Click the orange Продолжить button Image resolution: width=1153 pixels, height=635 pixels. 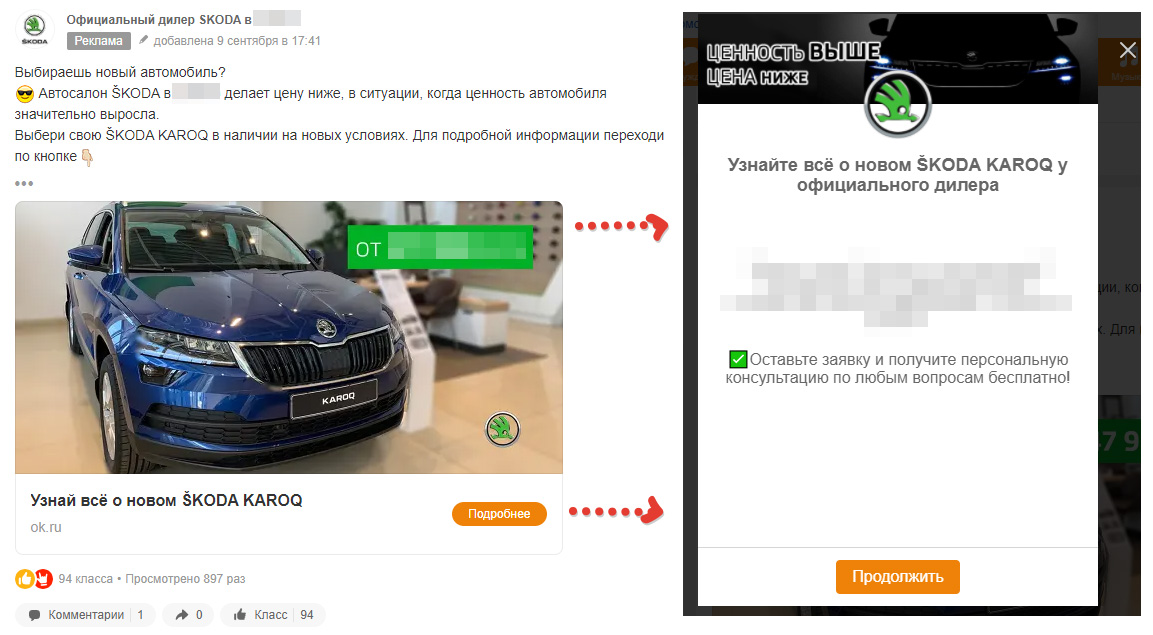point(897,576)
